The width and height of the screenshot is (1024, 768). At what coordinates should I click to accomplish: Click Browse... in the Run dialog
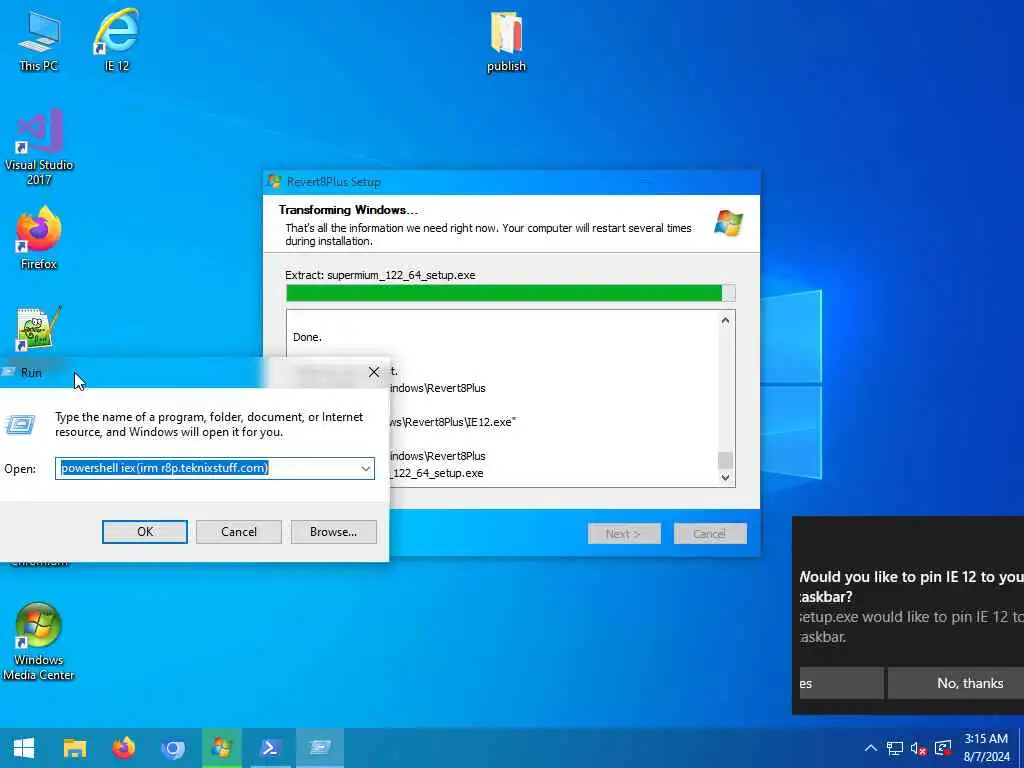(334, 532)
